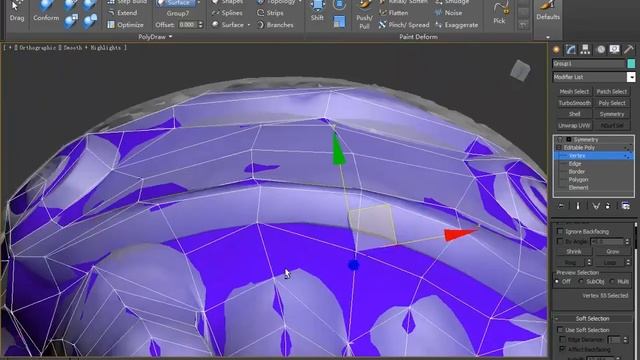640x360 pixels.
Task: Click the Mesh Select button
Action: pos(574,91)
